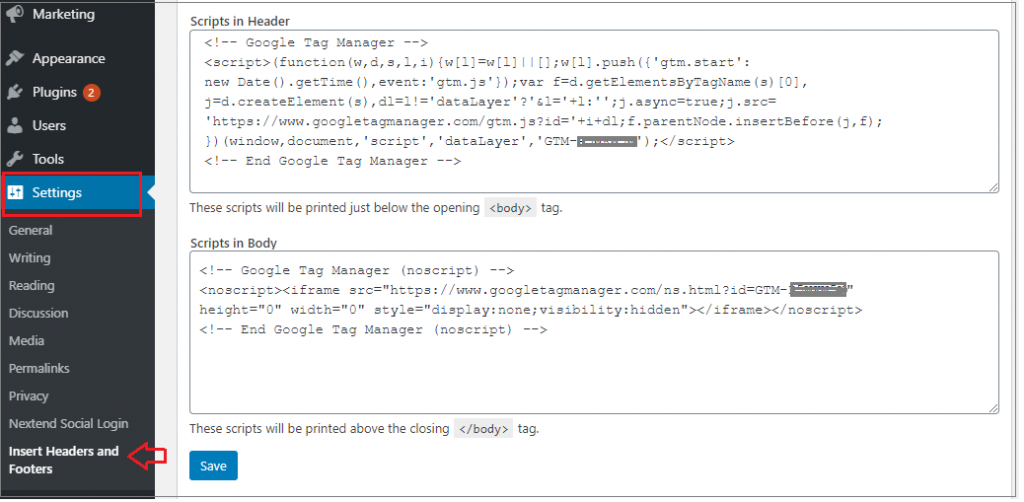
Task: Click inside the Scripts in Body textarea
Action: point(594,332)
